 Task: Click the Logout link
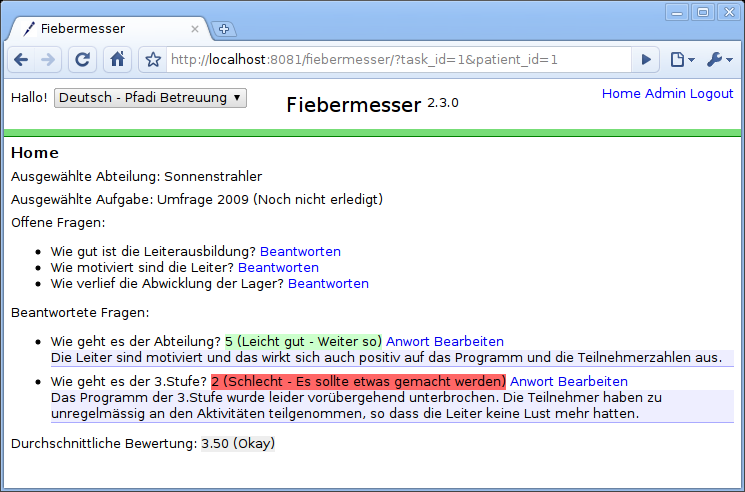pyautogui.click(x=711, y=93)
